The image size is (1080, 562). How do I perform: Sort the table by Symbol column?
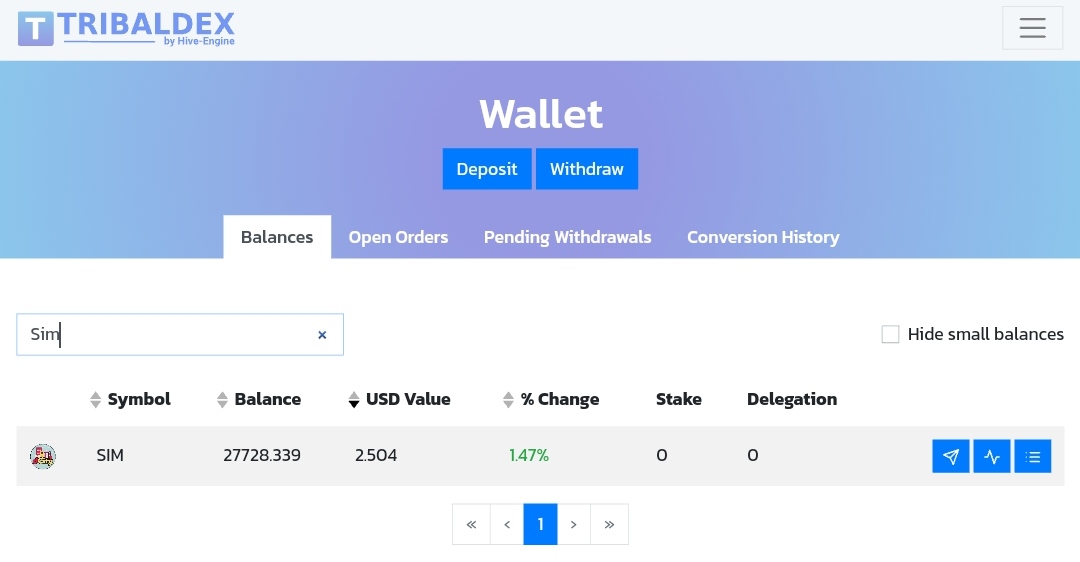point(130,399)
